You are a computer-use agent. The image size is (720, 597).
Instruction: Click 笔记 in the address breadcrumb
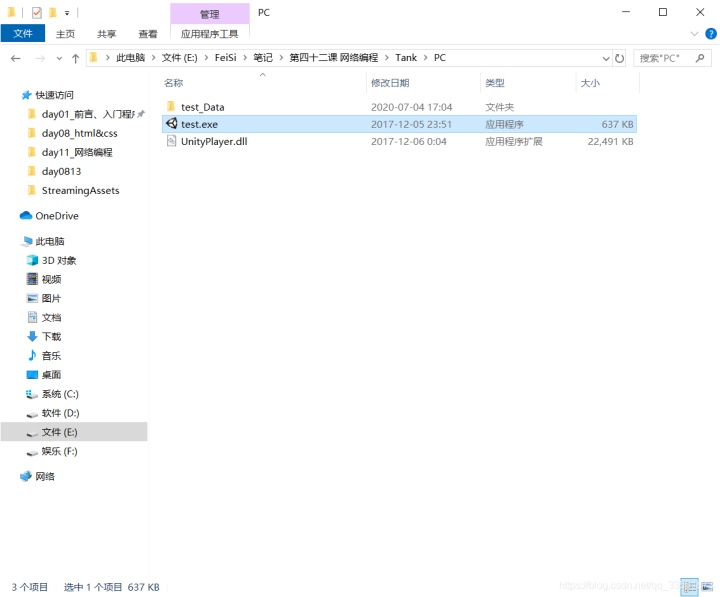click(x=263, y=58)
